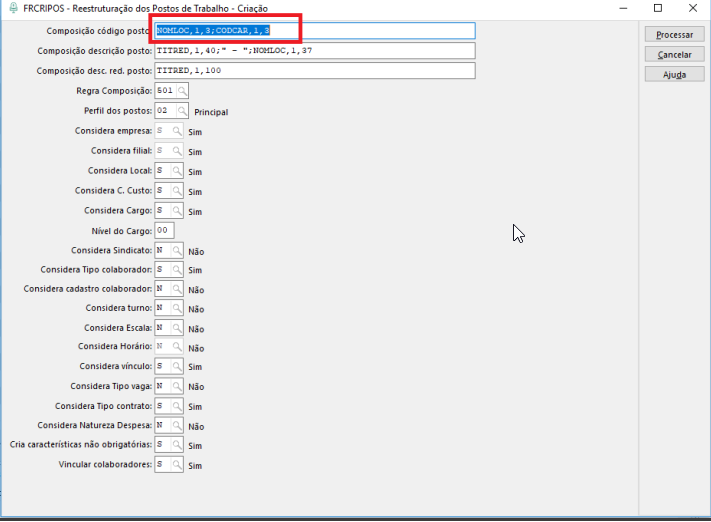Click the Considera Escala value field

coord(162,328)
